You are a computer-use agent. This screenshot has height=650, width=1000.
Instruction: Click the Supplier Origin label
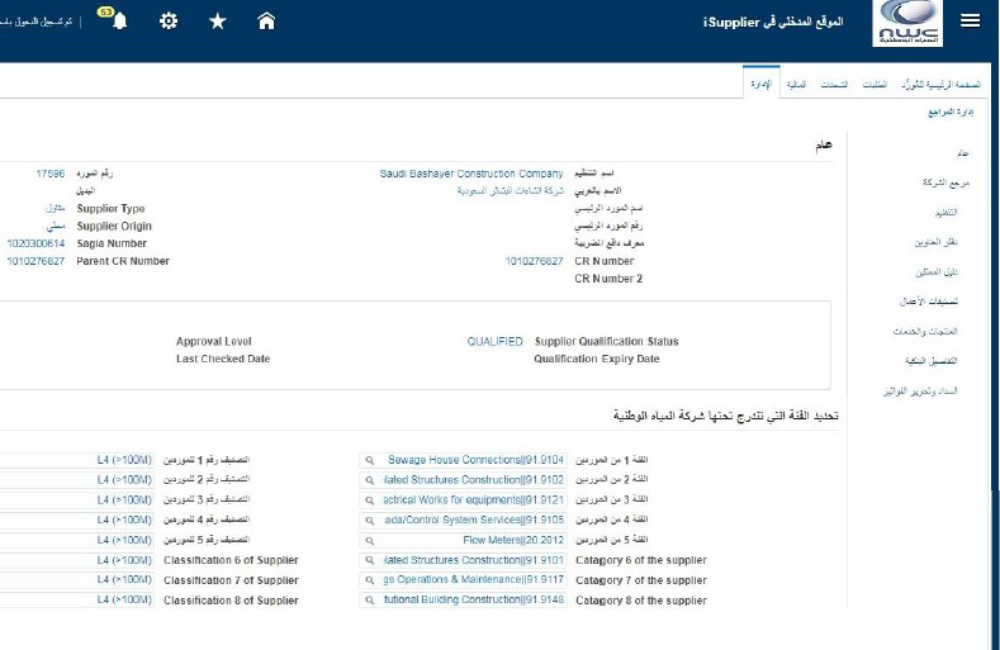(x=114, y=226)
